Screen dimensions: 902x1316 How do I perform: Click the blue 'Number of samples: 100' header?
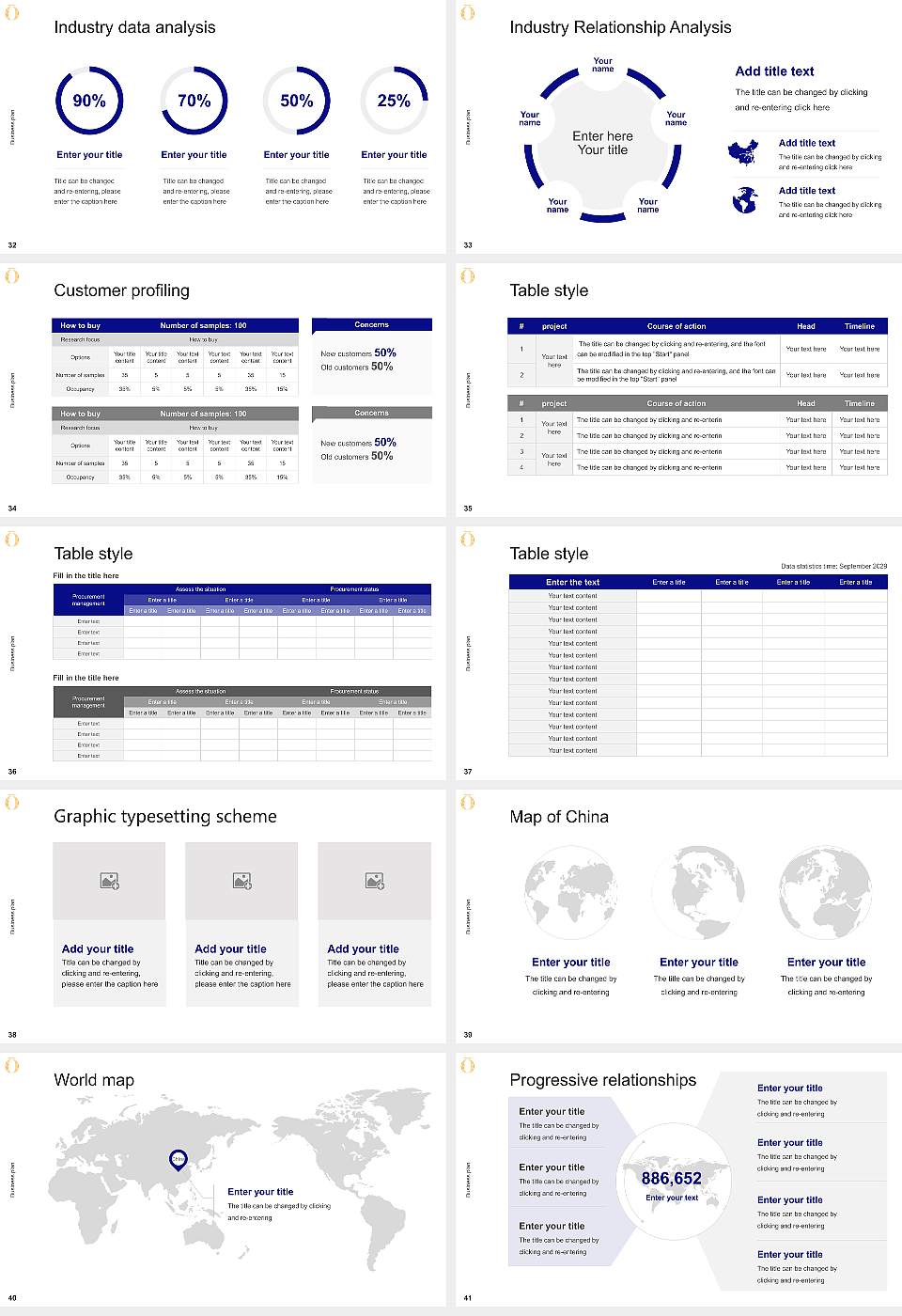click(x=203, y=325)
